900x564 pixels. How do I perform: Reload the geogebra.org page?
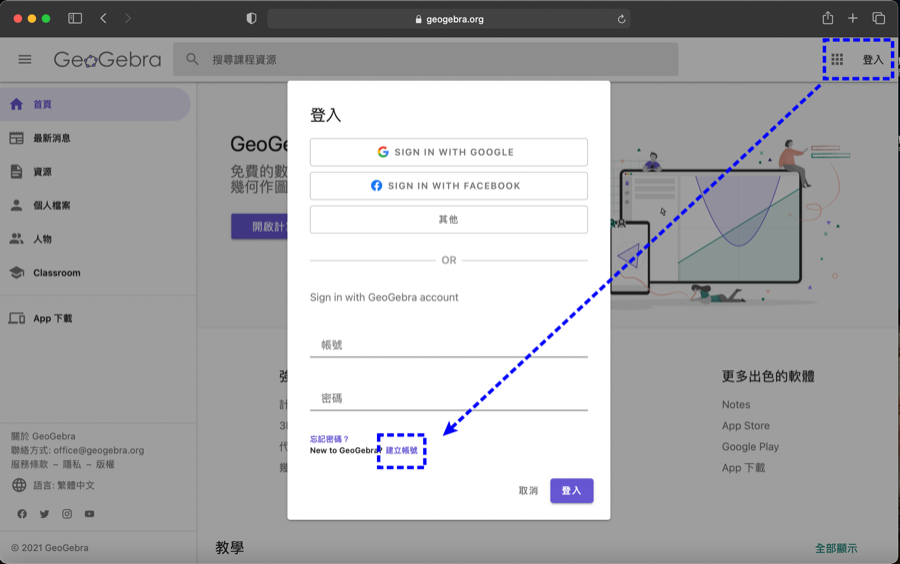click(x=621, y=19)
